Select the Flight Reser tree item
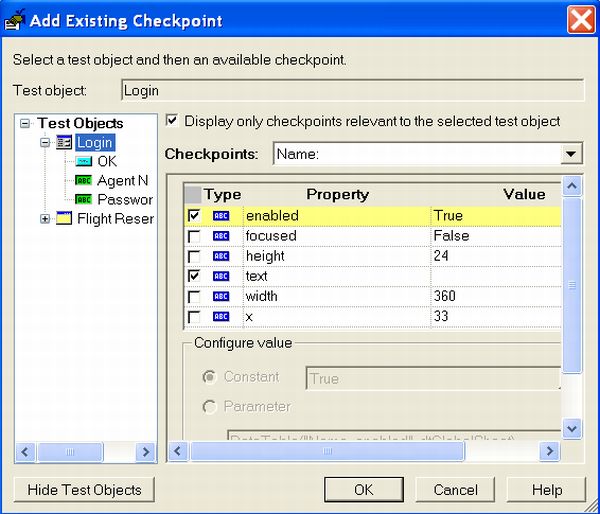600x514 pixels. tap(116, 219)
